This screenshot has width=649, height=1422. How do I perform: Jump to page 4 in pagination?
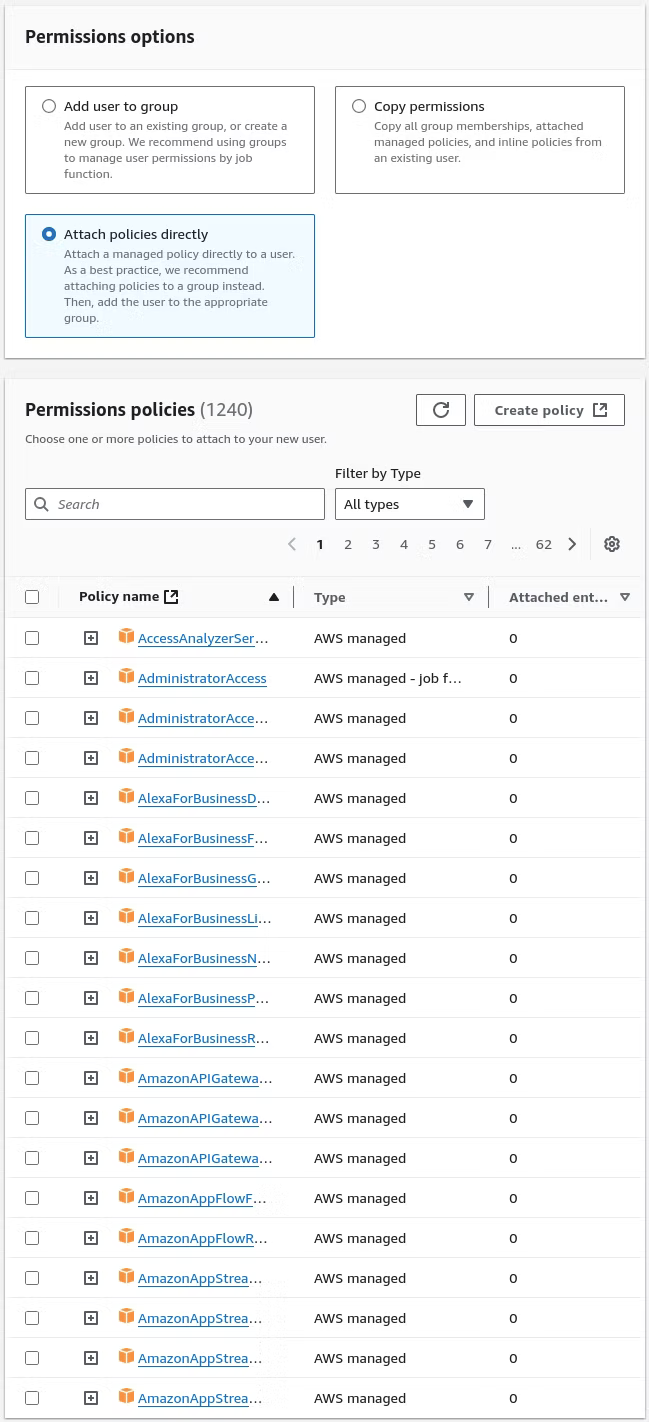point(404,544)
